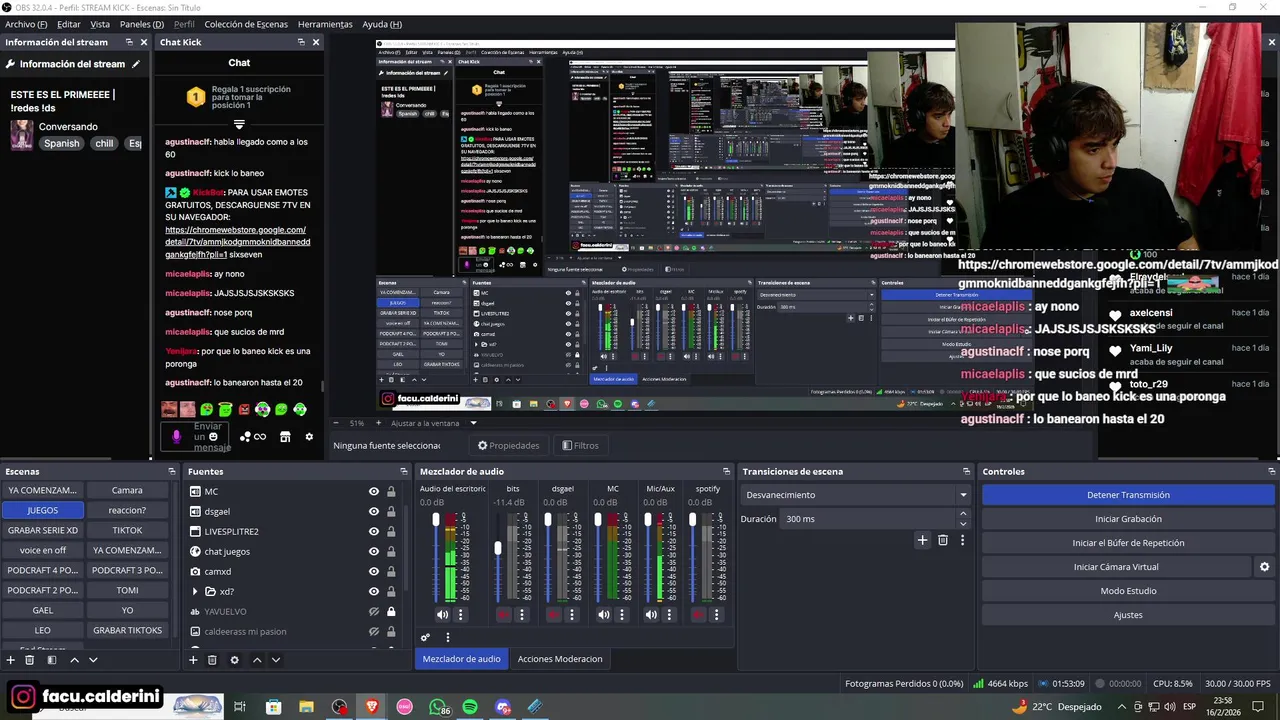Hide the dsgael source
Viewport: 1280px width, 720px height.
click(x=374, y=512)
